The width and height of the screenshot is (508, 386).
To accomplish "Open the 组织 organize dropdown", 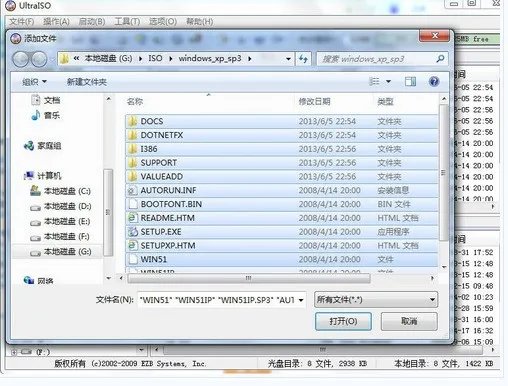I will [x=34, y=82].
